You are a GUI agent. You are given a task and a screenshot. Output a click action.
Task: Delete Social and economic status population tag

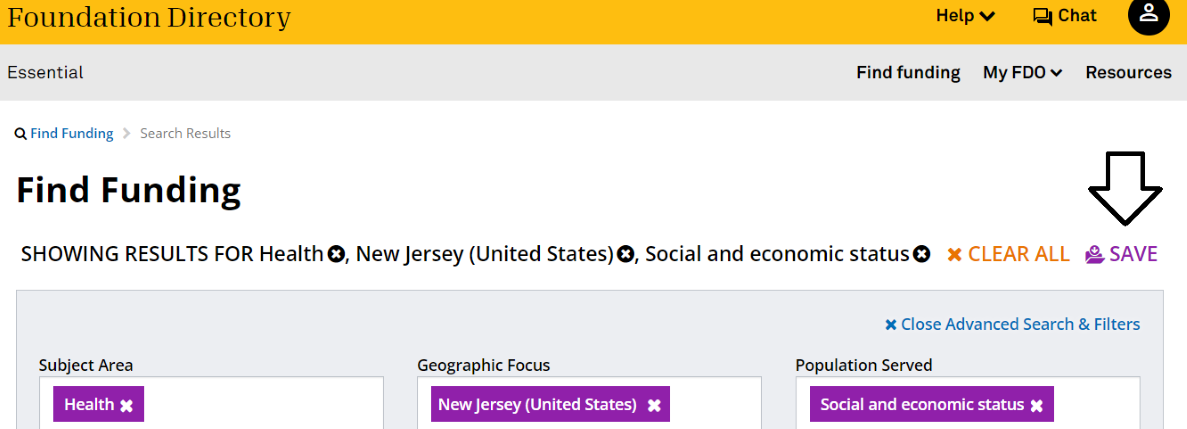[x=1037, y=405]
